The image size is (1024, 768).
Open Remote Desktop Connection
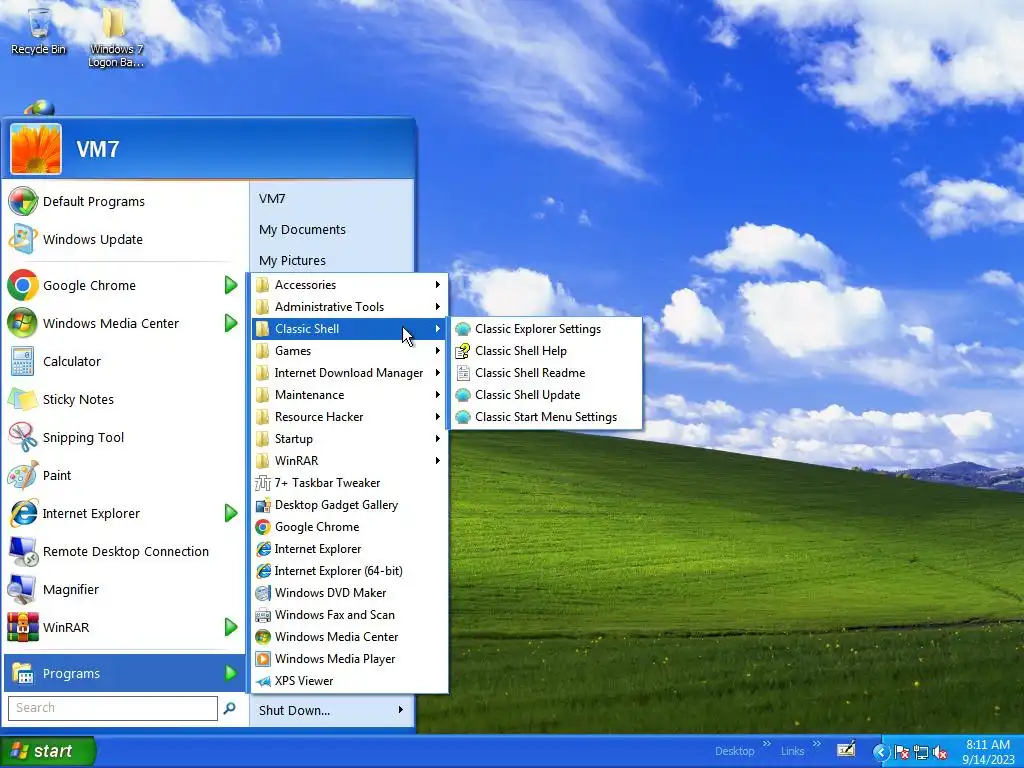124,551
